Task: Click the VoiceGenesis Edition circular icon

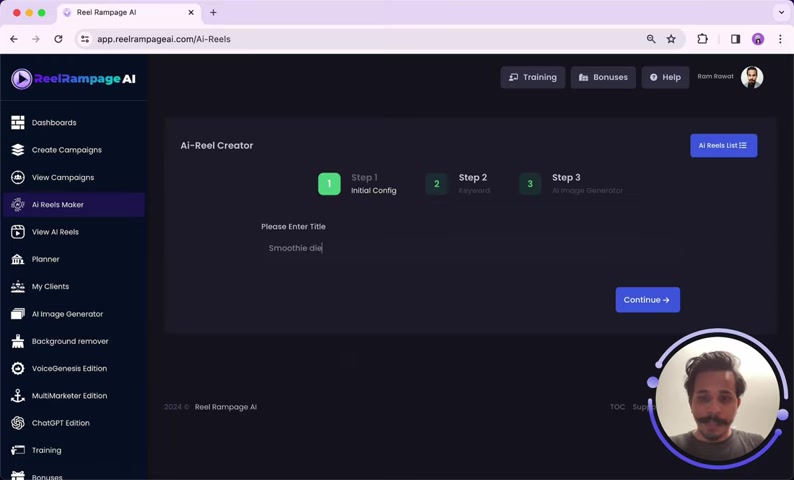Action: pos(18,369)
